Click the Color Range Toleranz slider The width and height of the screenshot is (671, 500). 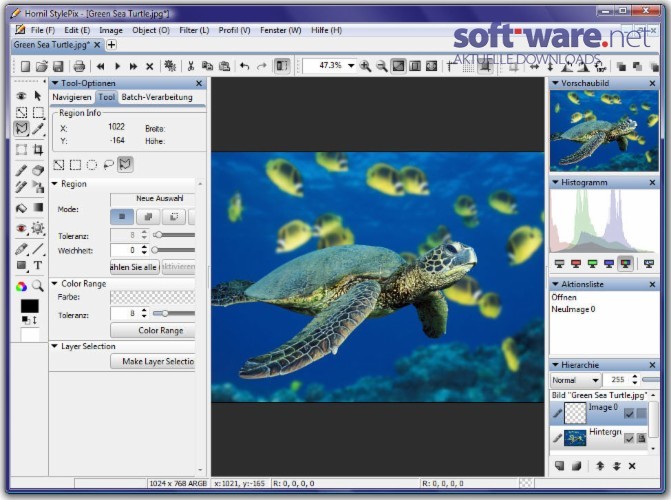[x=173, y=314]
